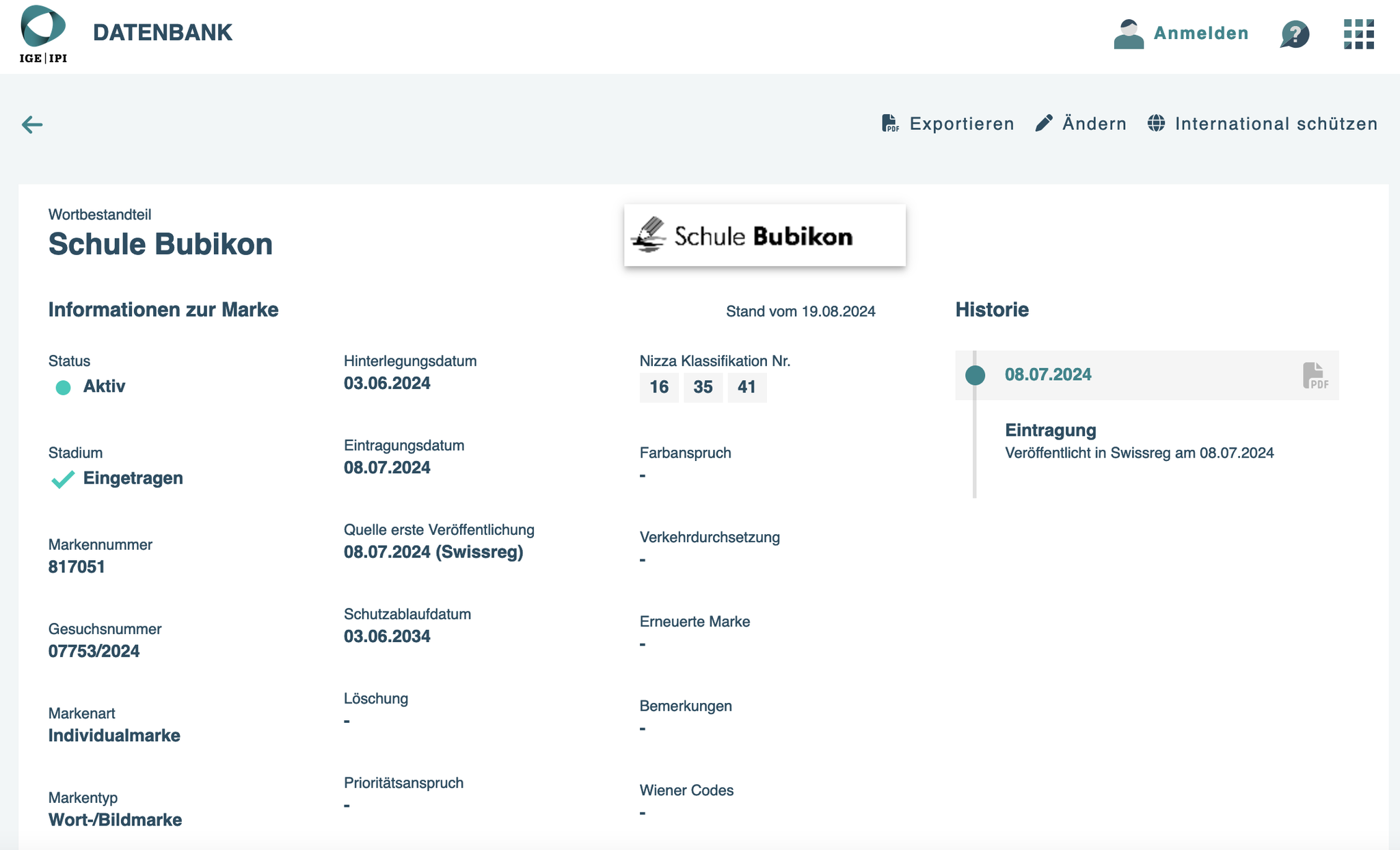This screenshot has height=850, width=1400.
Task: Click the Nizza Klassifikation Nr. label
Action: pyautogui.click(x=715, y=361)
